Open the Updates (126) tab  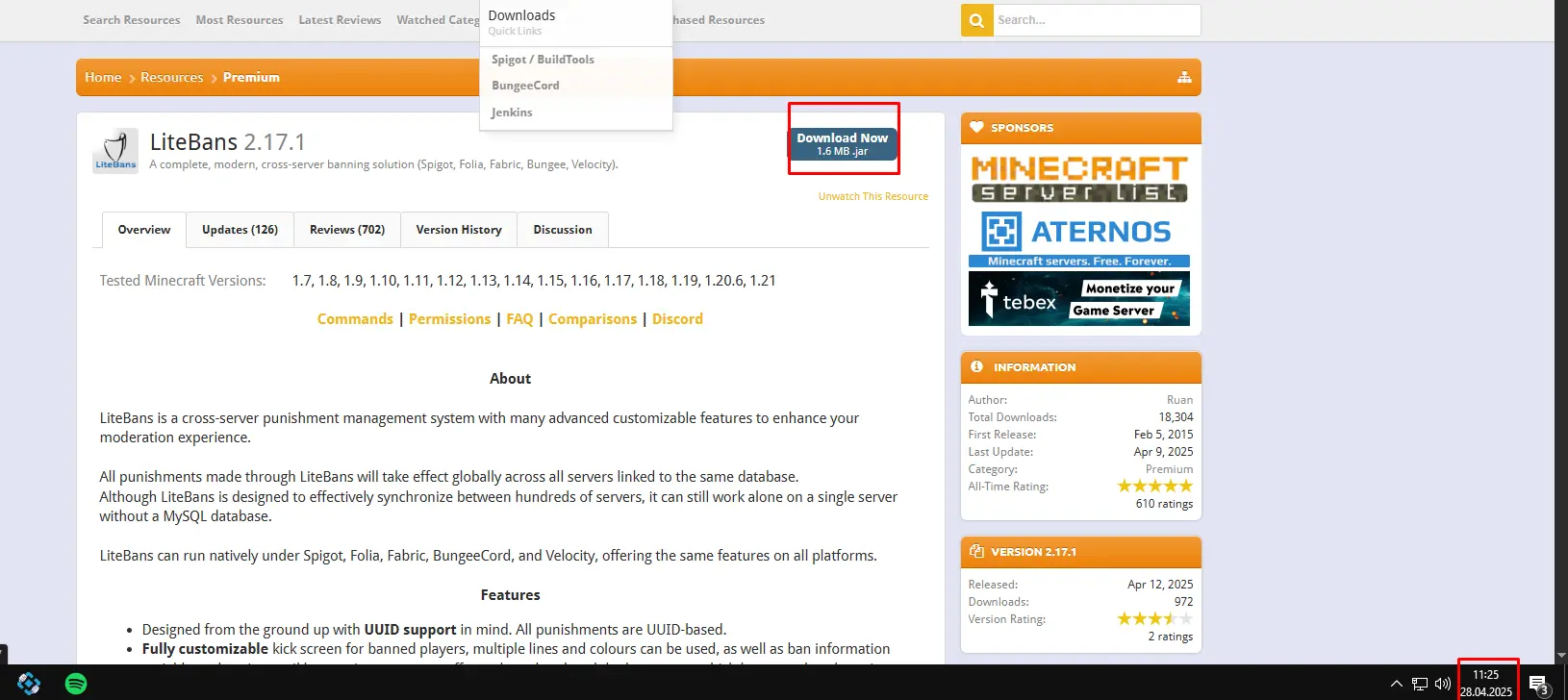pyautogui.click(x=240, y=230)
